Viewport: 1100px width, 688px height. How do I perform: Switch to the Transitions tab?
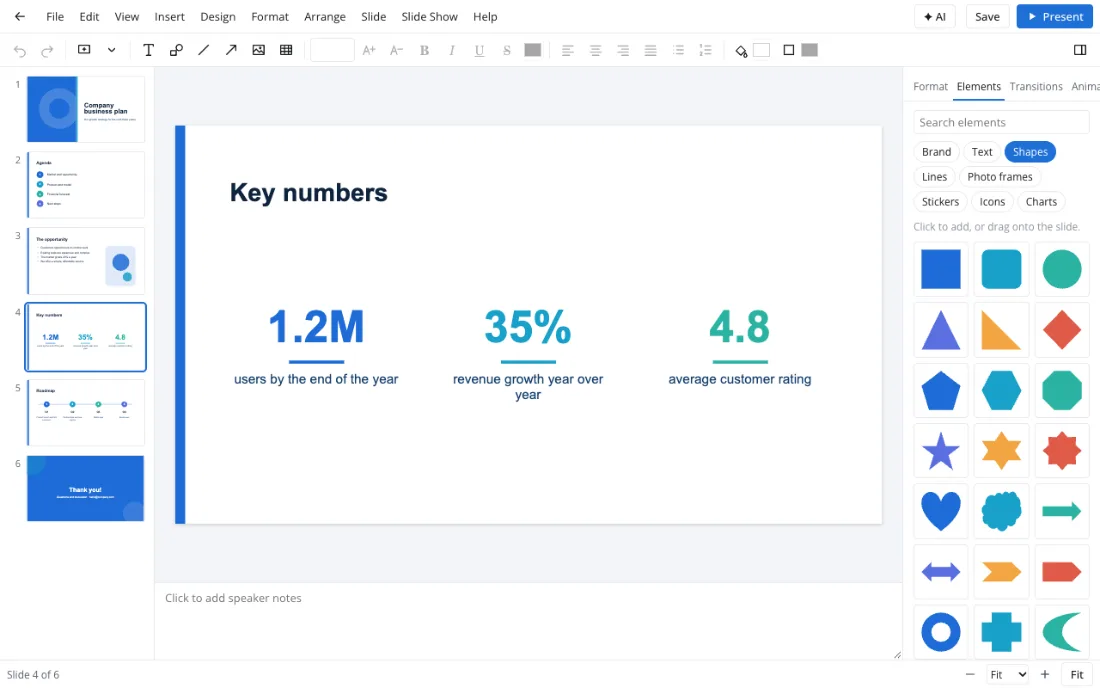pos(1035,86)
